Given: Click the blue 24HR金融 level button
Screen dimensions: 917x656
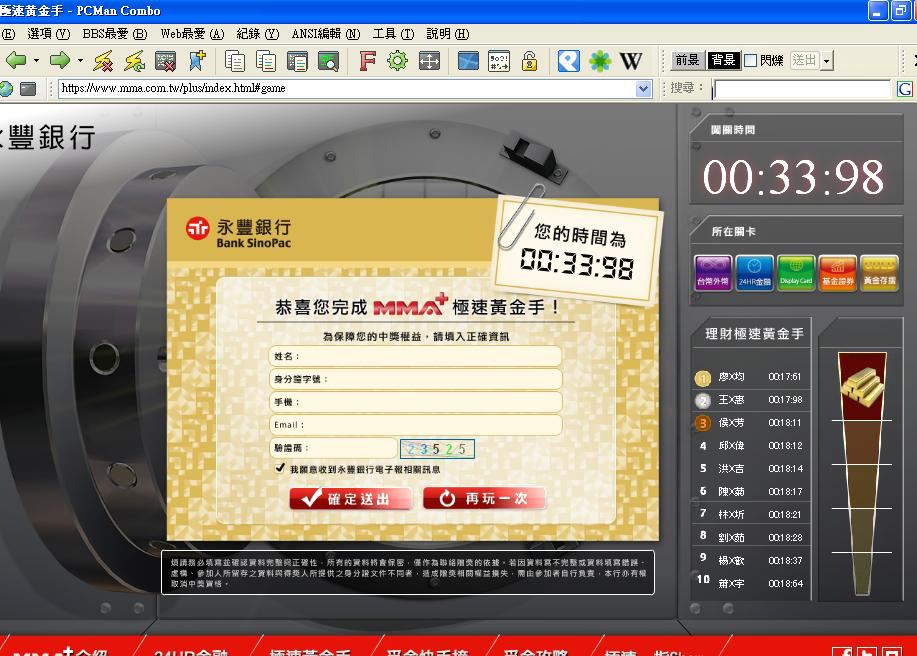Looking at the screenshot, I should tap(754, 272).
